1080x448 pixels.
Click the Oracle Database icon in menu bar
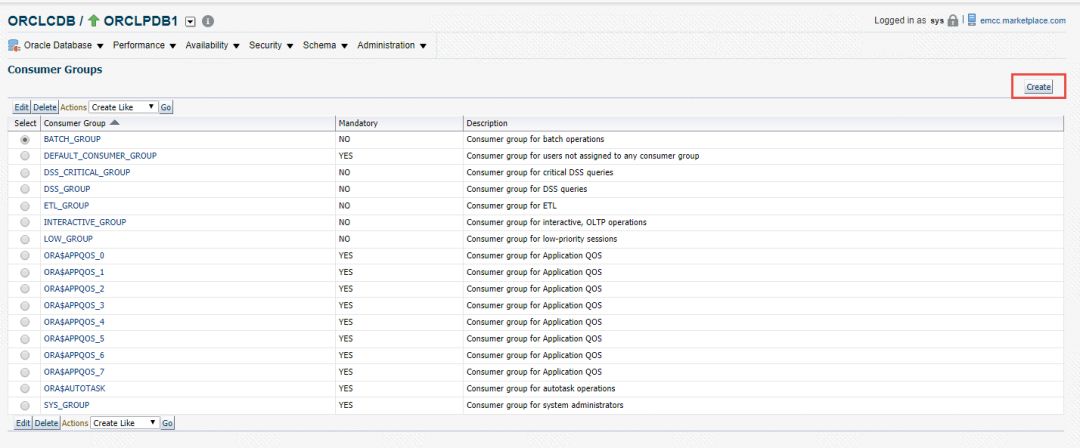(x=14, y=46)
